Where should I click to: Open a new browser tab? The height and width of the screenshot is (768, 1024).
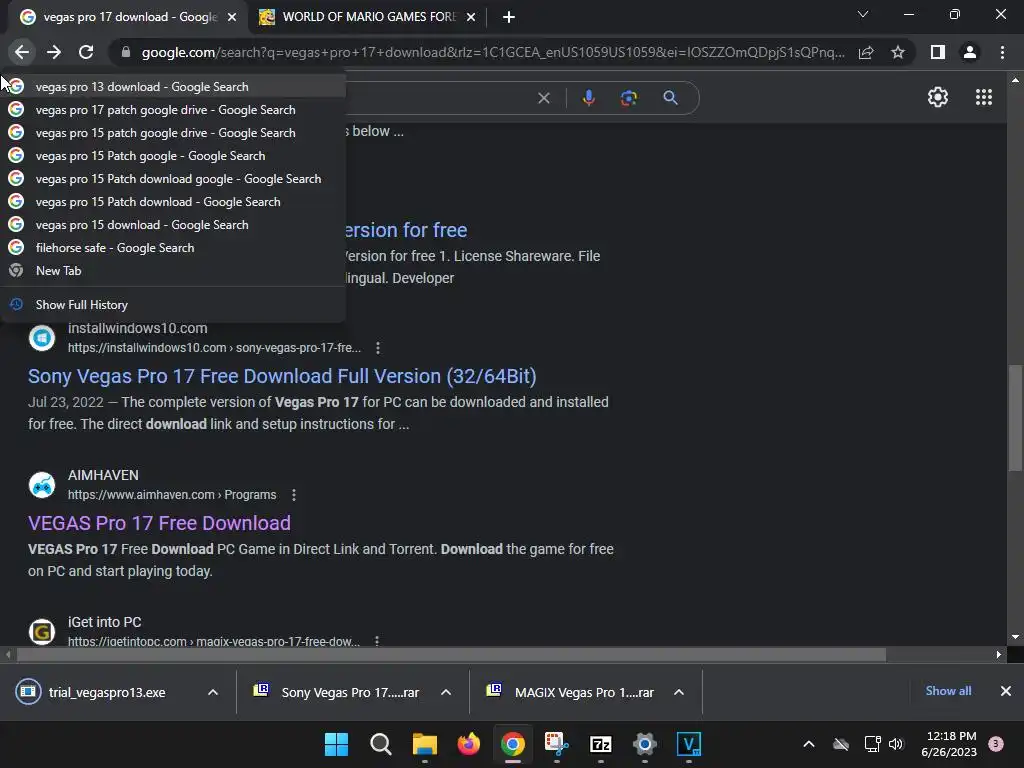click(x=509, y=17)
